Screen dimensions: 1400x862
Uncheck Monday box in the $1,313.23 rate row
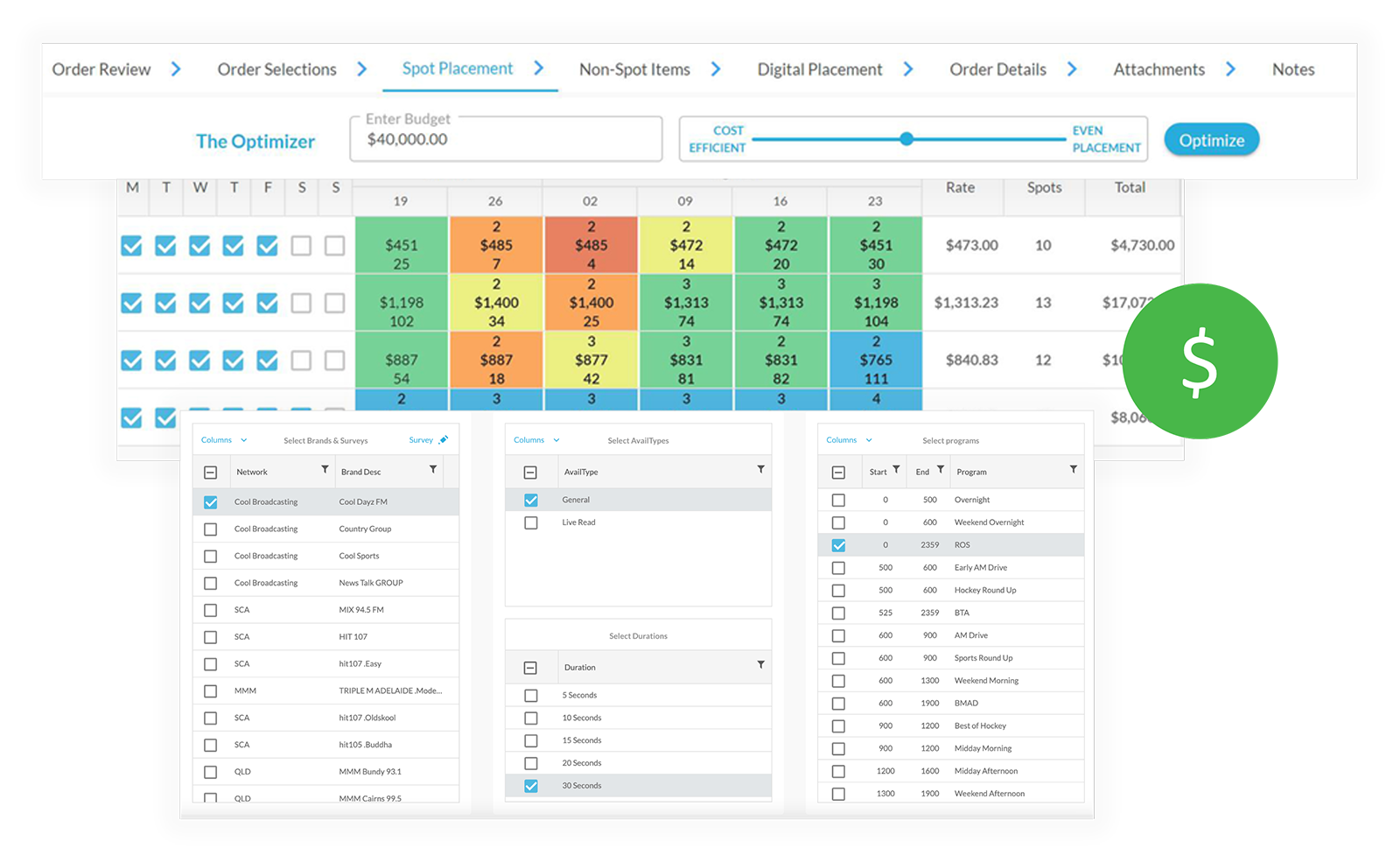tap(131, 303)
